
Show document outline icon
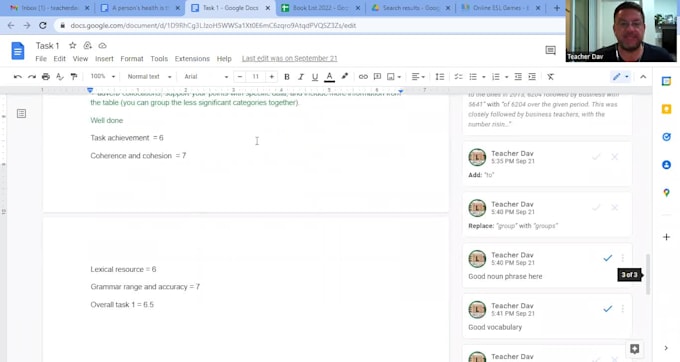21,114
